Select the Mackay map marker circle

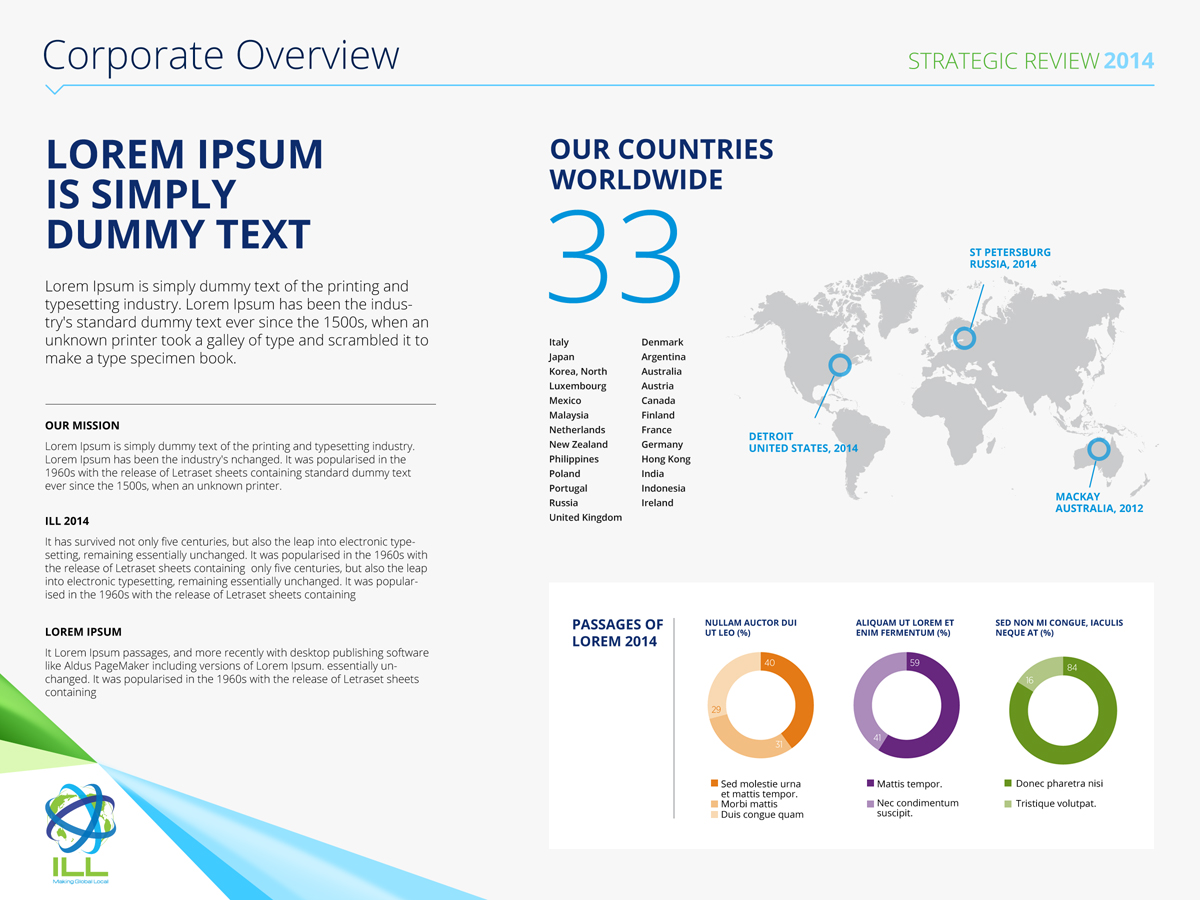coord(1099,449)
